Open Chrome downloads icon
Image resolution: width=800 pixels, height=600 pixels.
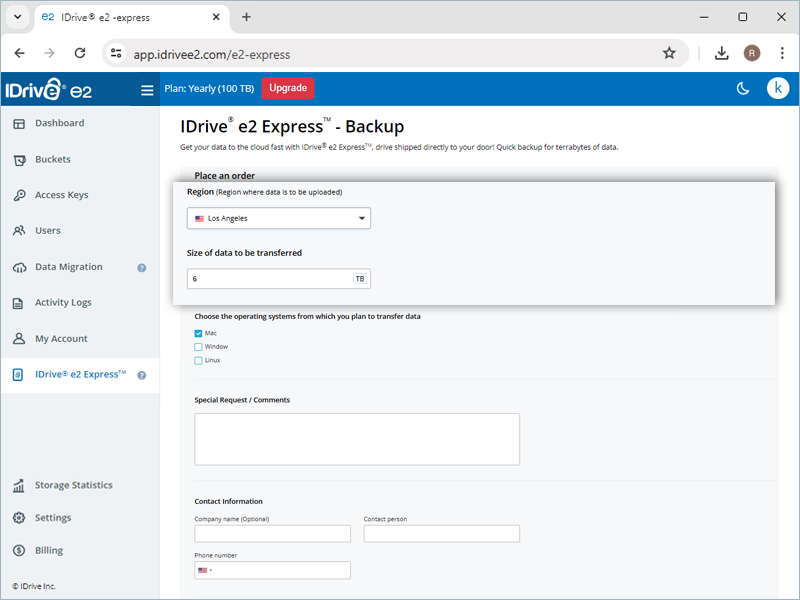tap(721, 53)
